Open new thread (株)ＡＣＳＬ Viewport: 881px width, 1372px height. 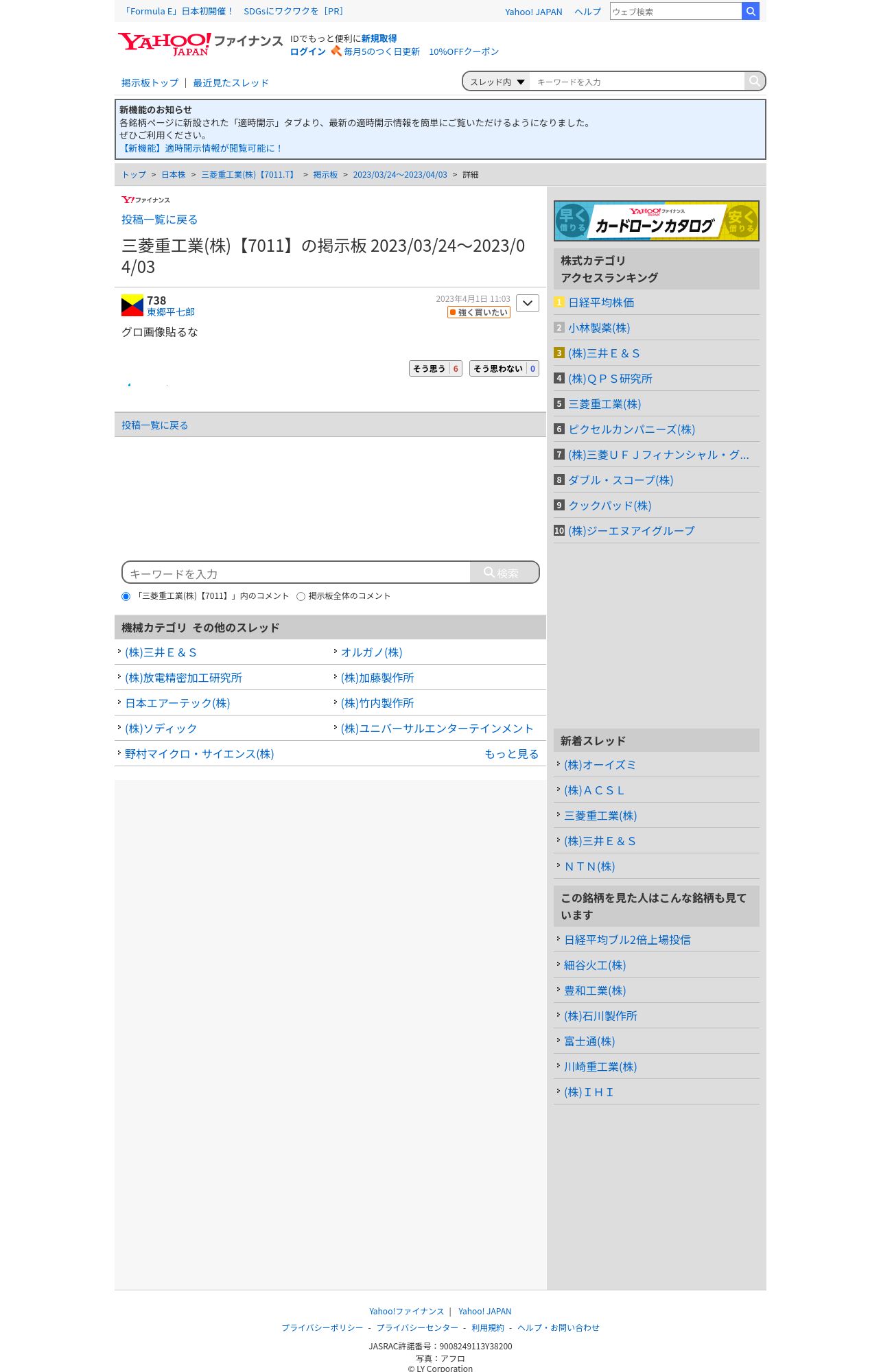[x=594, y=790]
